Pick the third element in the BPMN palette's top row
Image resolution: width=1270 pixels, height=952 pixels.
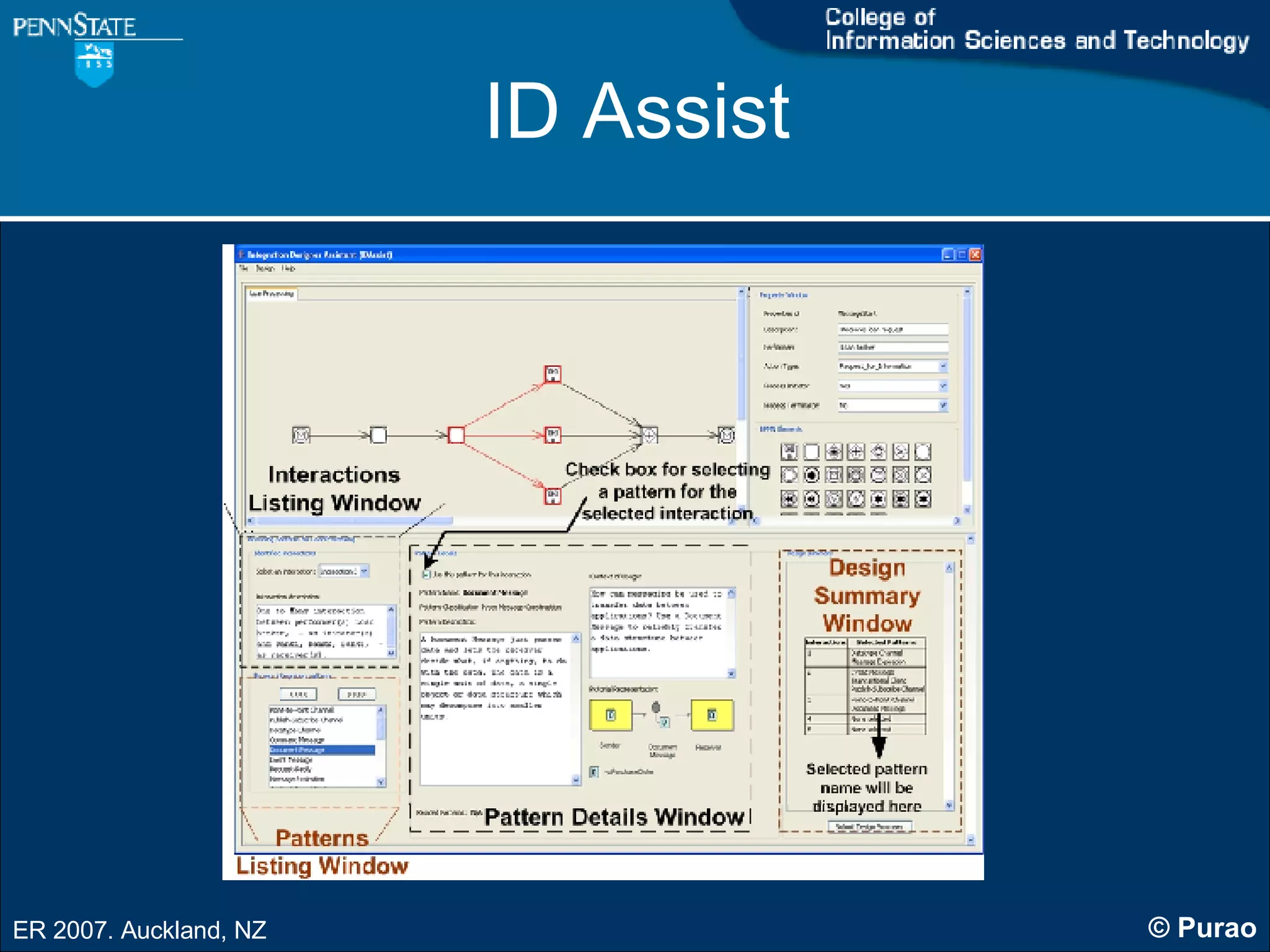pos(834,452)
